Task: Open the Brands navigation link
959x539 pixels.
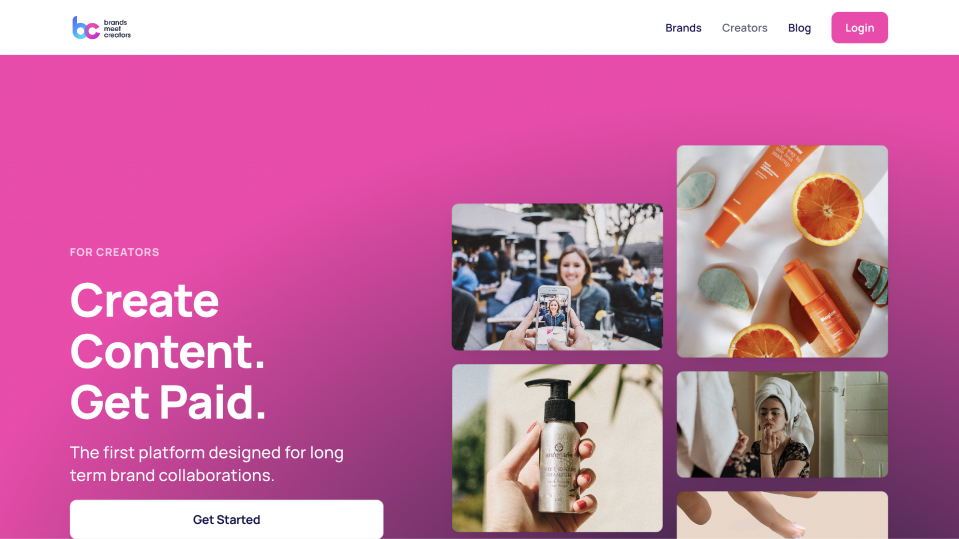Action: 683,28
